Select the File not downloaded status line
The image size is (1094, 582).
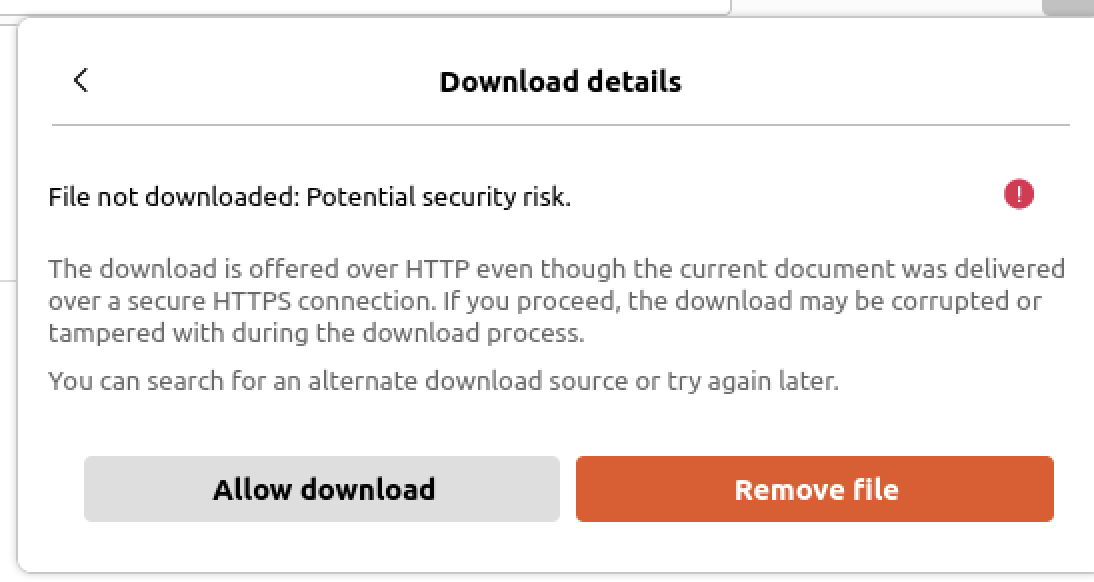[x=310, y=197]
